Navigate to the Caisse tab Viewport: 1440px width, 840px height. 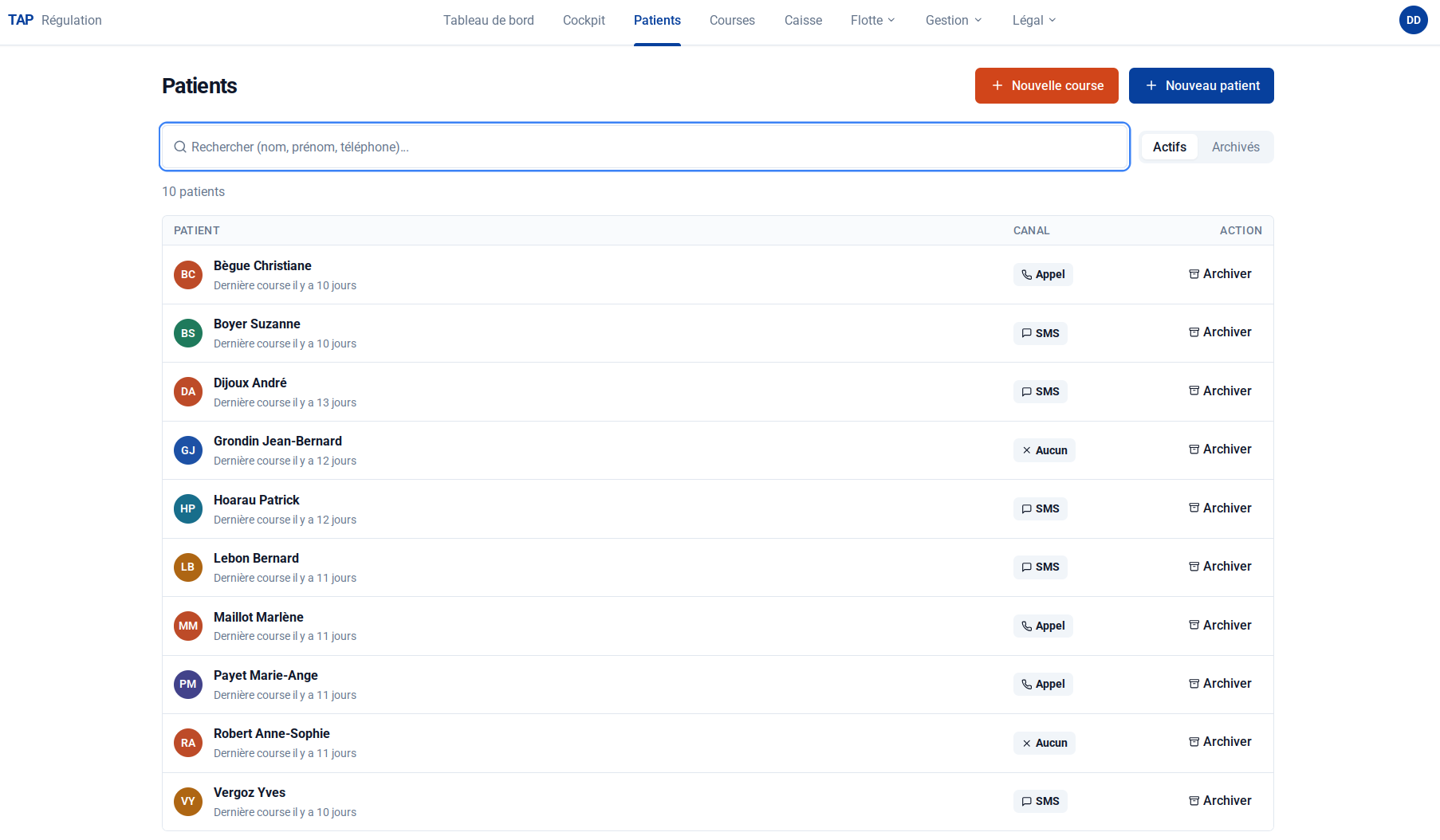click(x=803, y=20)
